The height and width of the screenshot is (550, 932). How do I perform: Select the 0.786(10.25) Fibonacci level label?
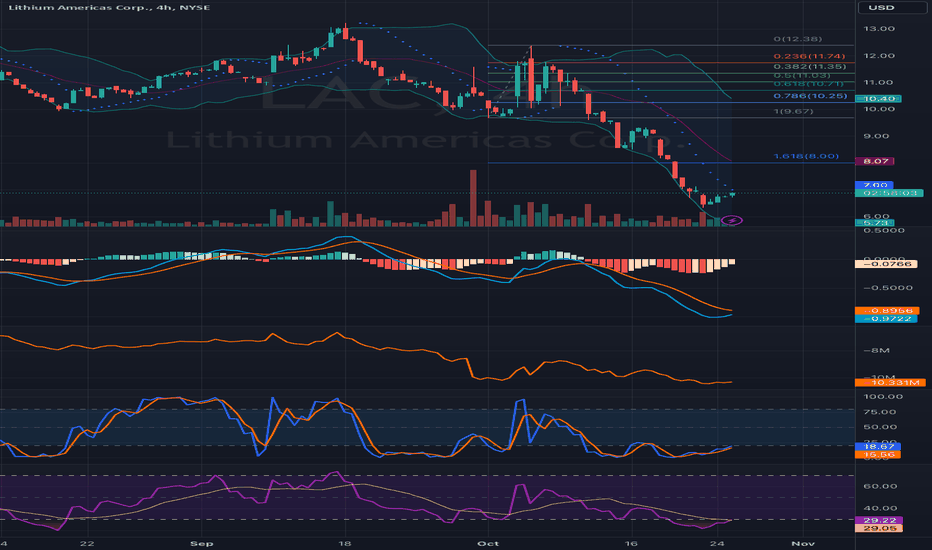coord(809,95)
